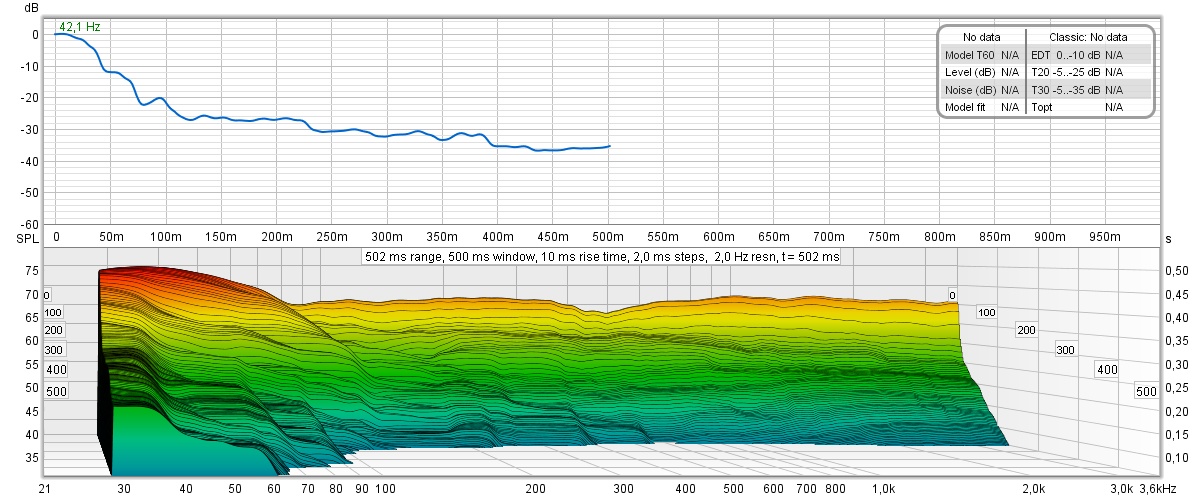This screenshot has width=1200, height=500.
Task: Click the "-60" tick on the dB axis
Action: pos(29,224)
